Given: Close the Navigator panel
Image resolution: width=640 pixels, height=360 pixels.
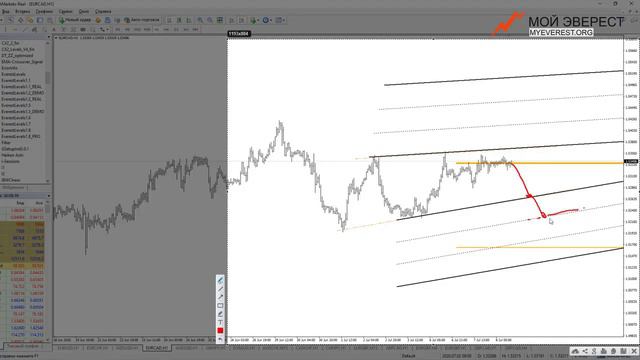Looking at the screenshot, I should [49, 37].
